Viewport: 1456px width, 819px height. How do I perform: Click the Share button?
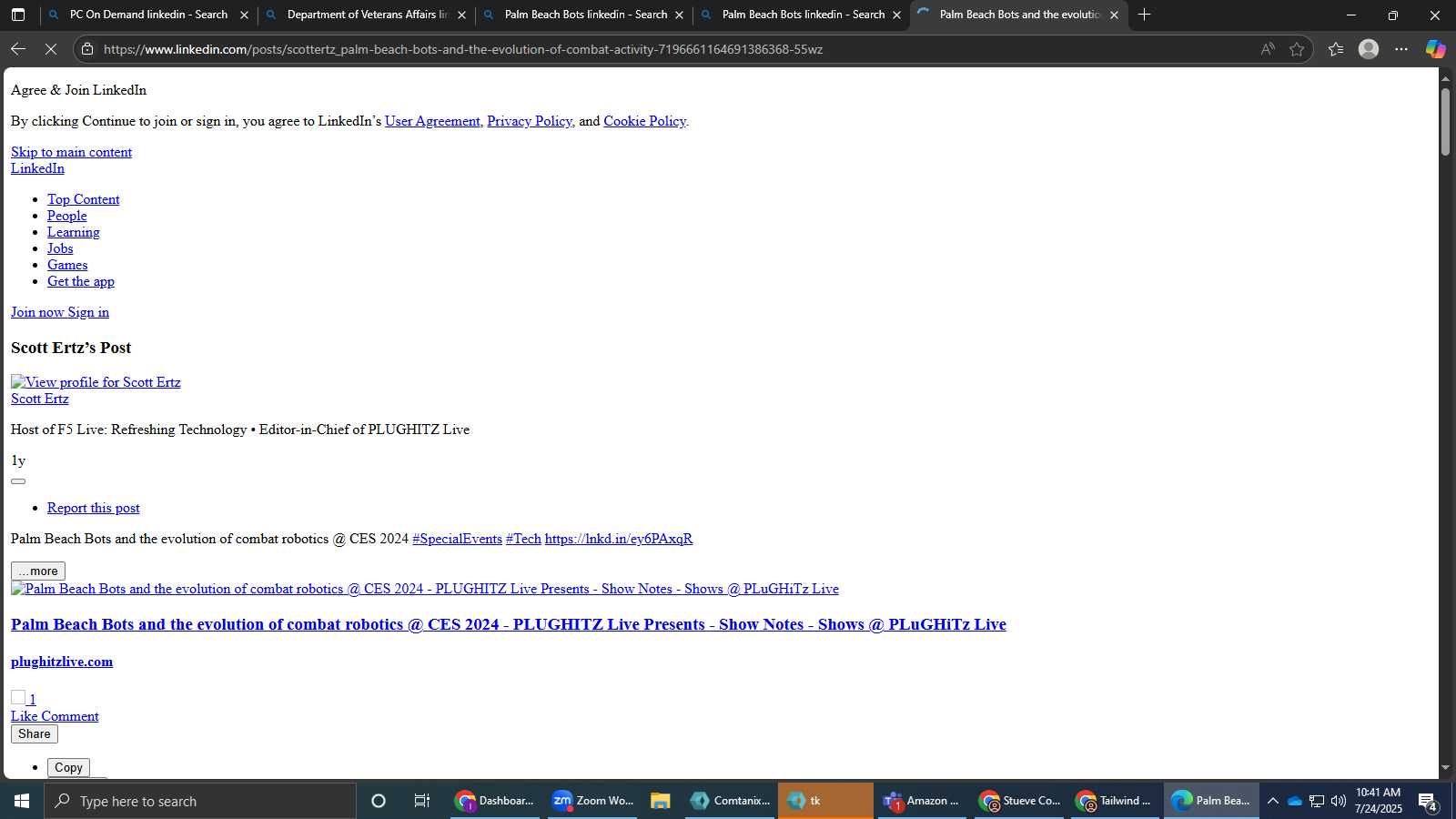pos(35,734)
